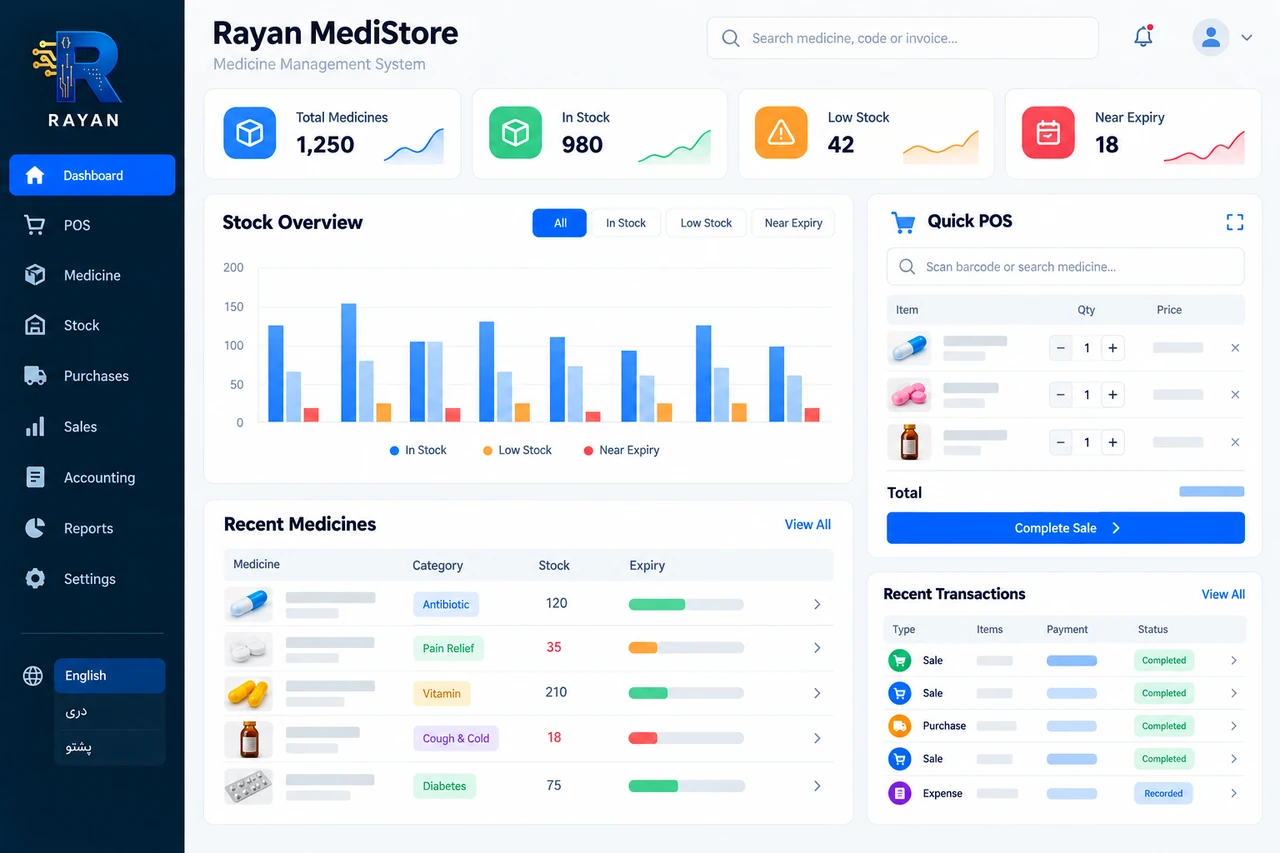Increase quantity of the syrup bottle item
This screenshot has height=853, width=1280.
(x=1112, y=442)
